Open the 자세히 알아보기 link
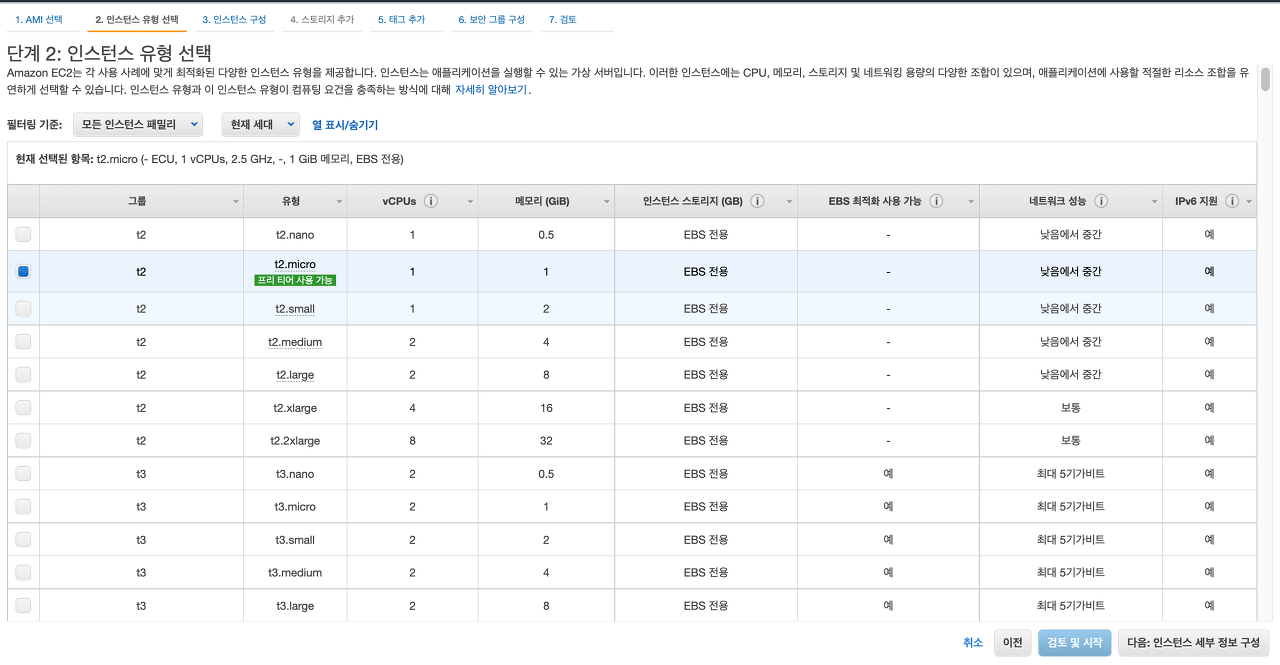The image size is (1280, 665). coord(491,90)
